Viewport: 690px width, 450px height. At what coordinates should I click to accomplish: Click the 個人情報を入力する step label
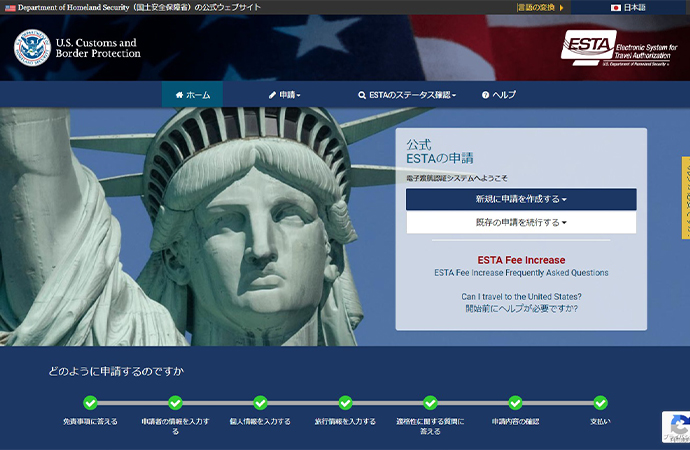(260, 421)
